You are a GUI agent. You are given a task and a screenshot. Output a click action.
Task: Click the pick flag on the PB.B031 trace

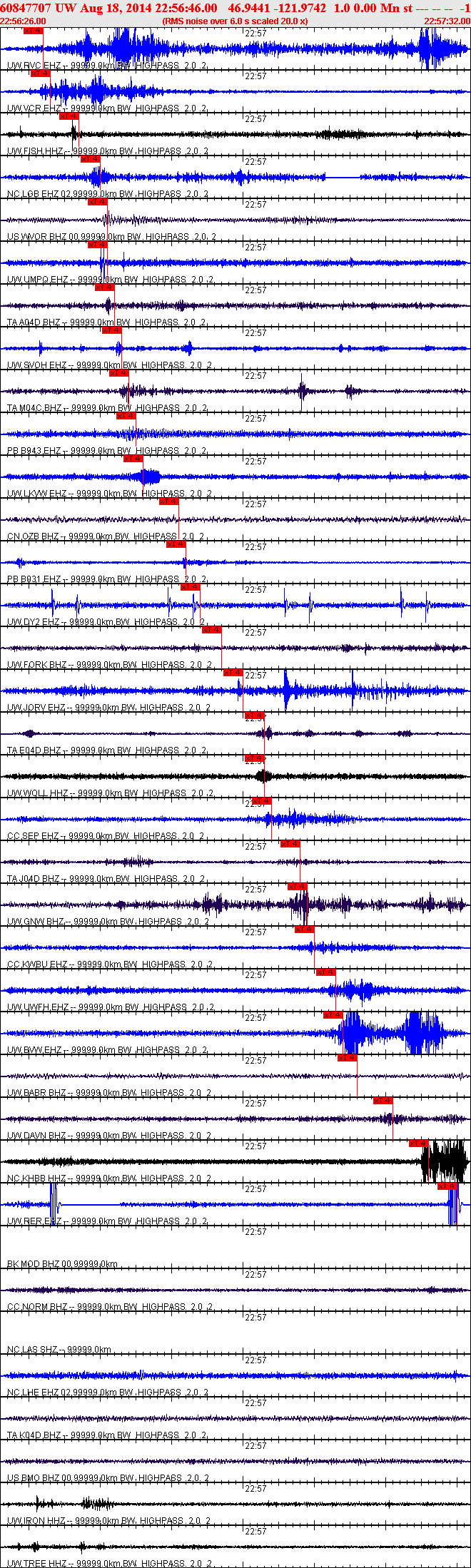[x=176, y=544]
